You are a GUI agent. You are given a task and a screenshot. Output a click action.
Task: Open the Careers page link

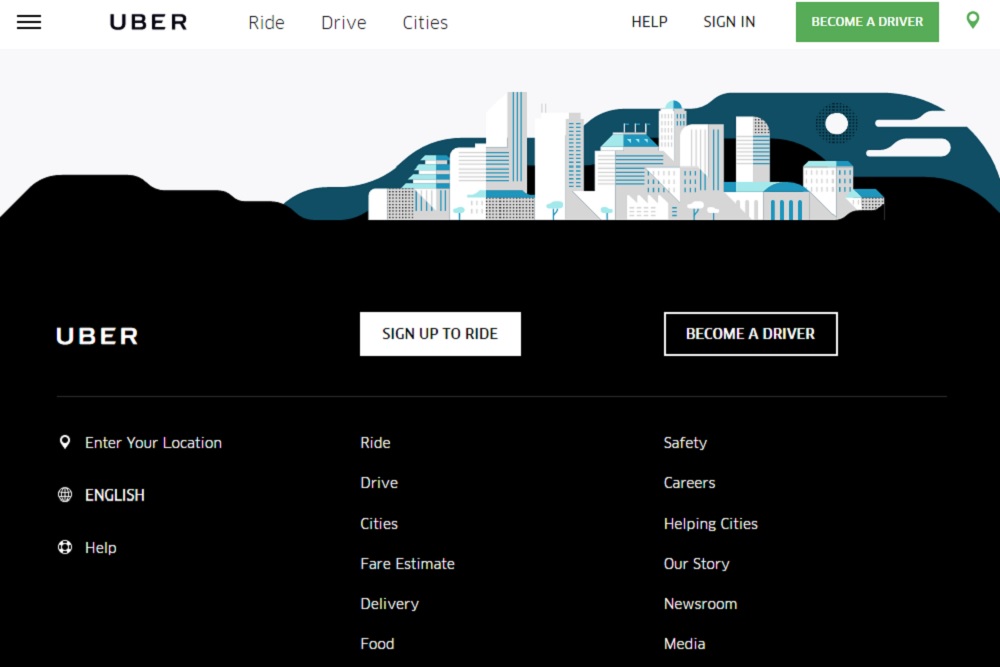(689, 482)
